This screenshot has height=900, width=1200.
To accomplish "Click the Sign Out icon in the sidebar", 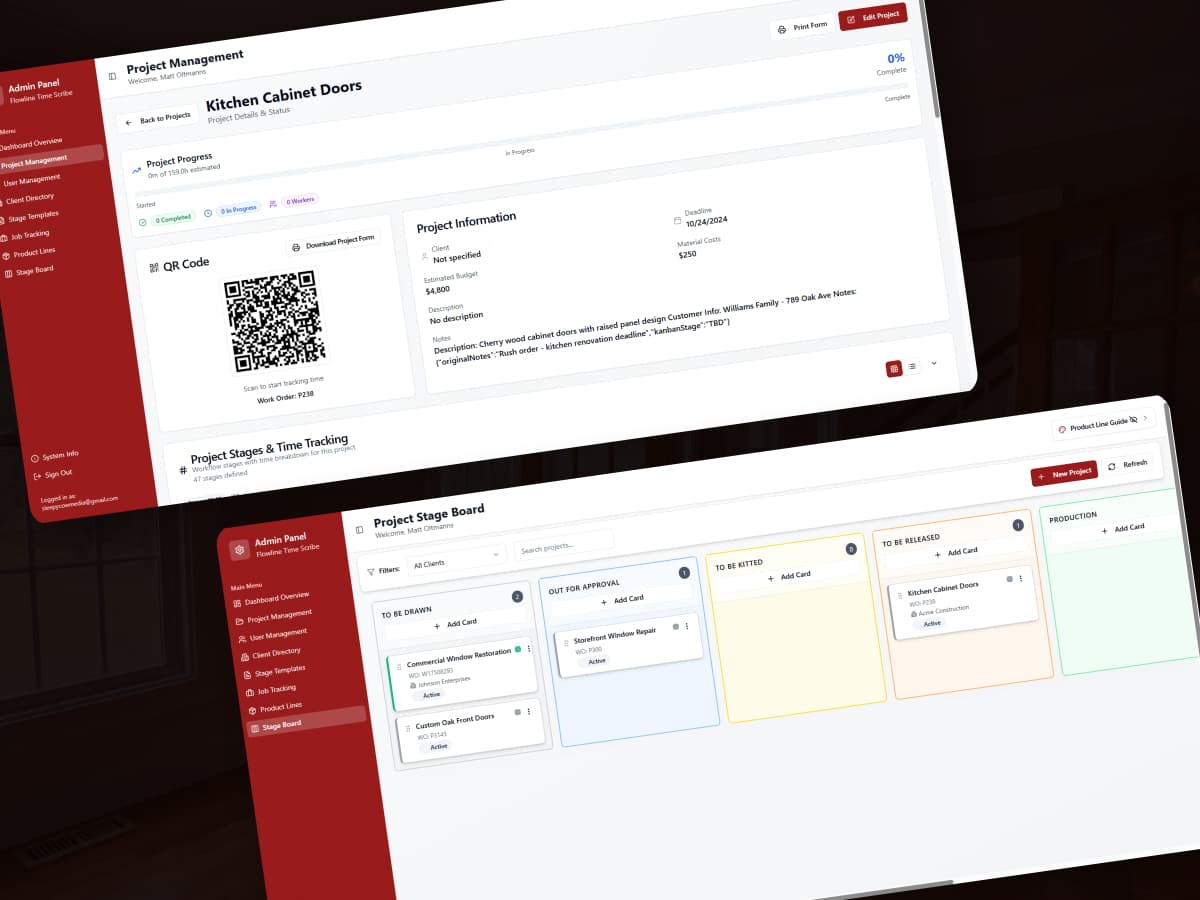I will click(x=37, y=475).
